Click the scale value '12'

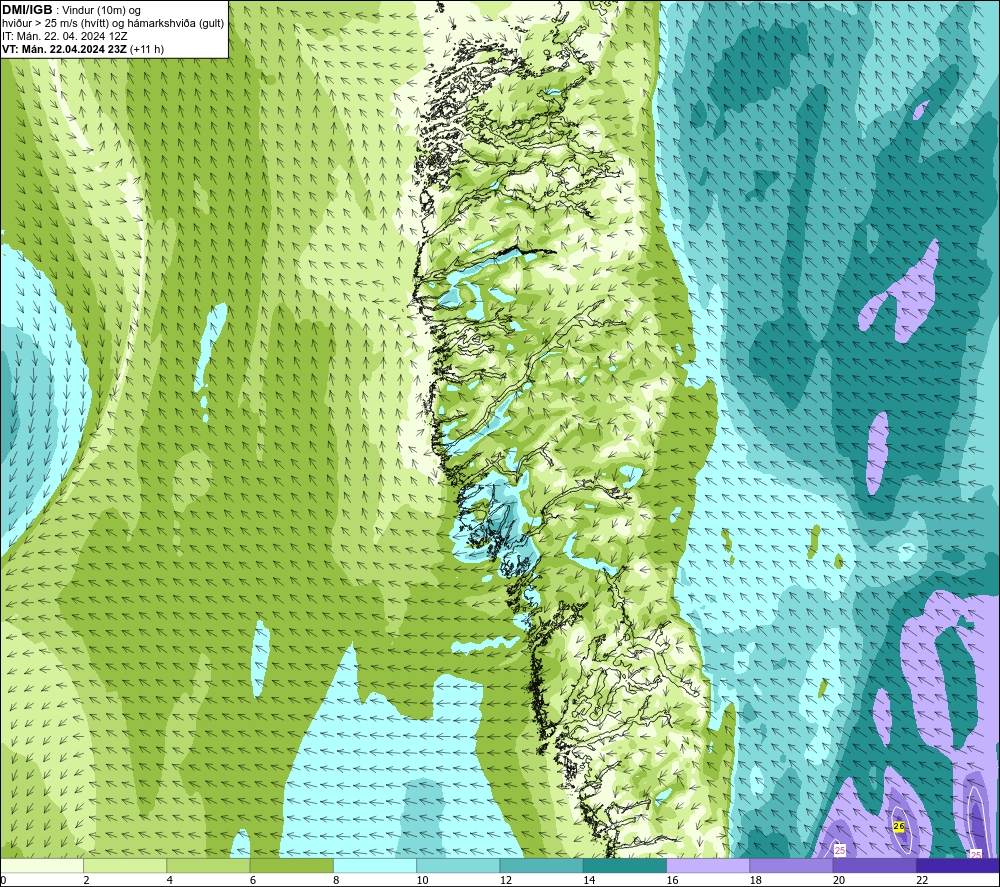click(506, 880)
